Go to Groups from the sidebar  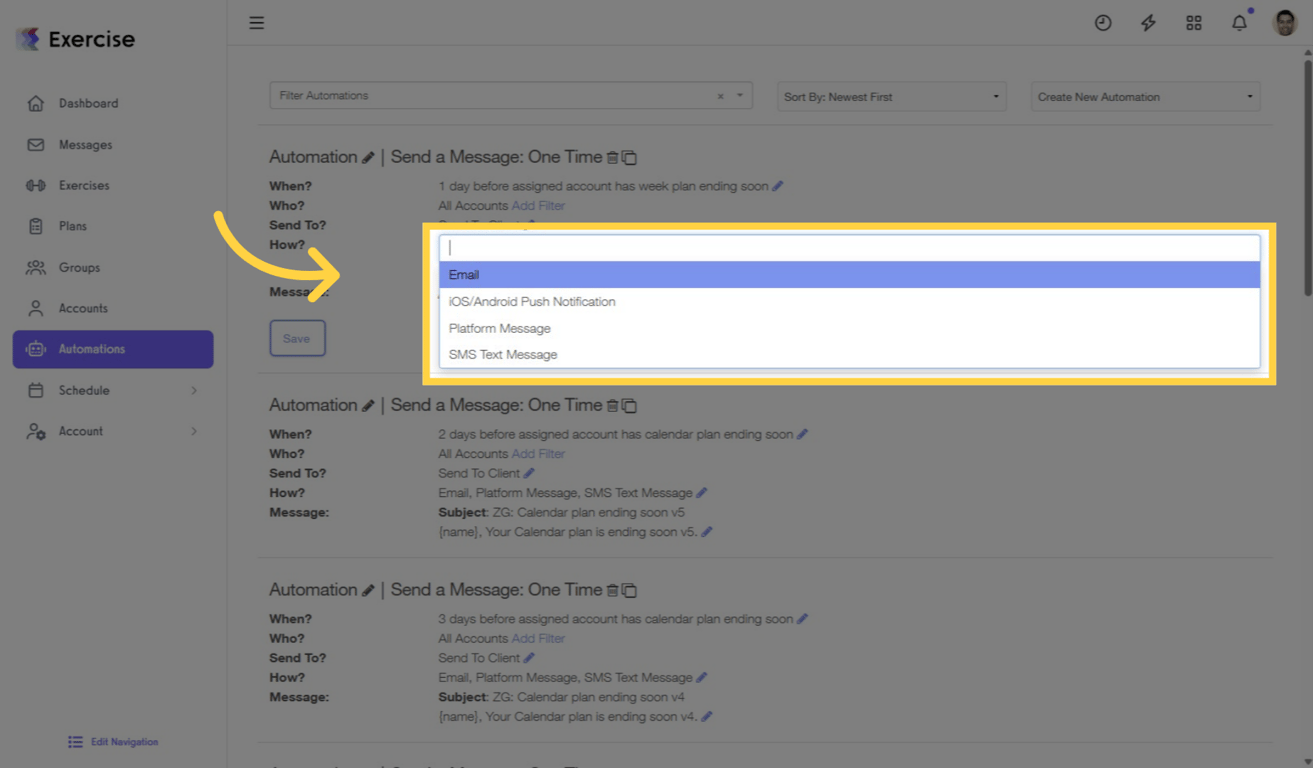(x=79, y=267)
